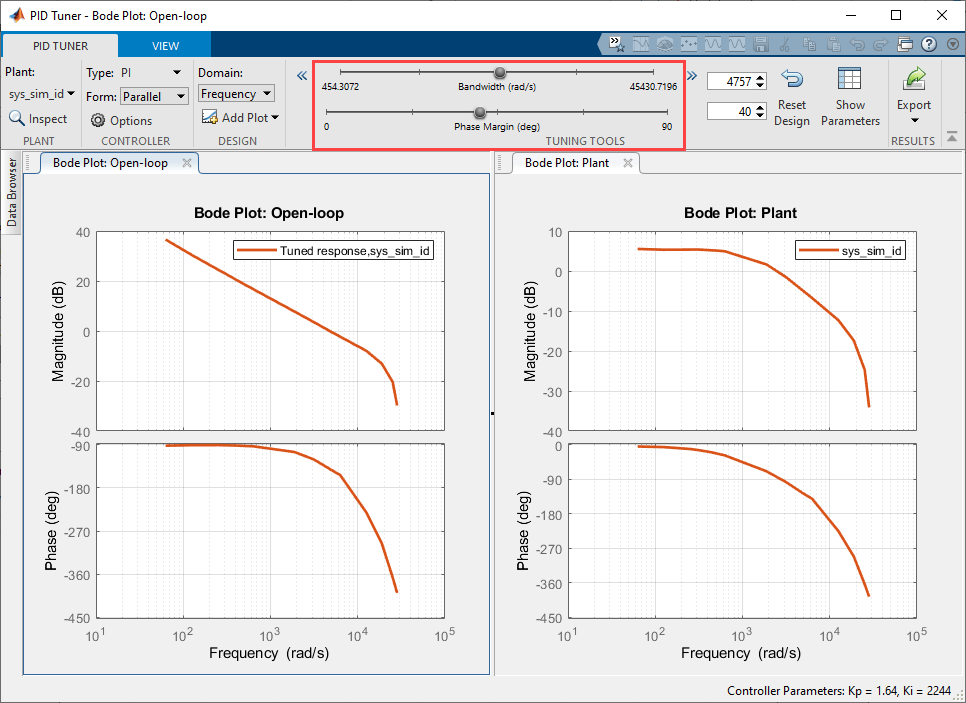Click the MATLAB logo in title bar
Screen dimensions: 966x703
[17, 15]
